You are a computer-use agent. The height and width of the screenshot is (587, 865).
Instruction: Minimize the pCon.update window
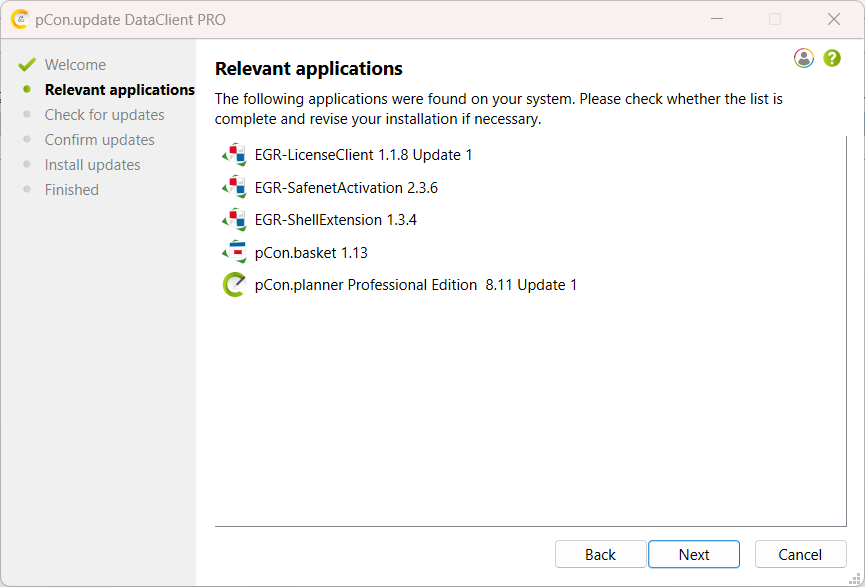click(x=717, y=19)
